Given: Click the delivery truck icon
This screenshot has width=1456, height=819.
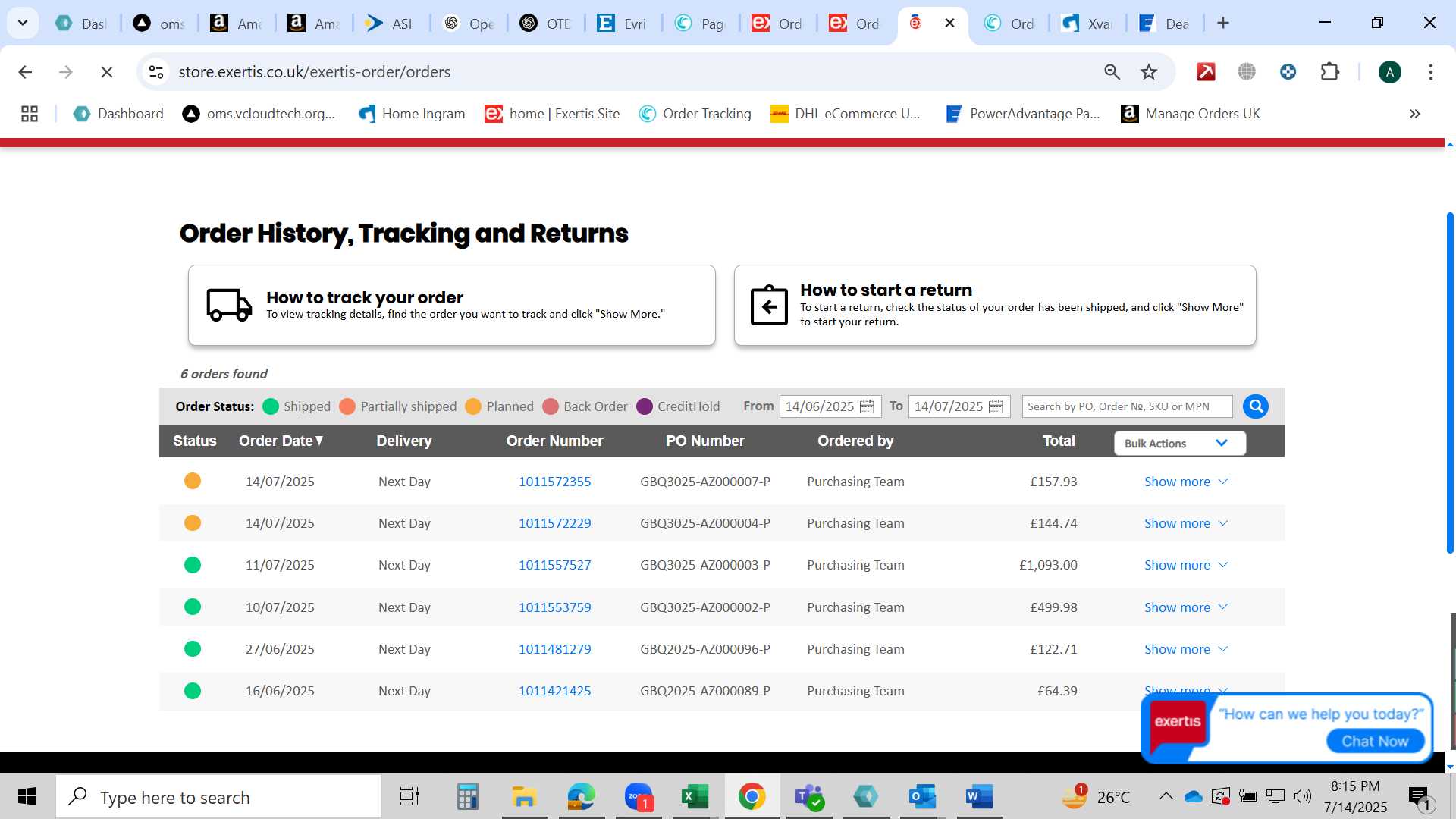Looking at the screenshot, I should click(x=229, y=305).
